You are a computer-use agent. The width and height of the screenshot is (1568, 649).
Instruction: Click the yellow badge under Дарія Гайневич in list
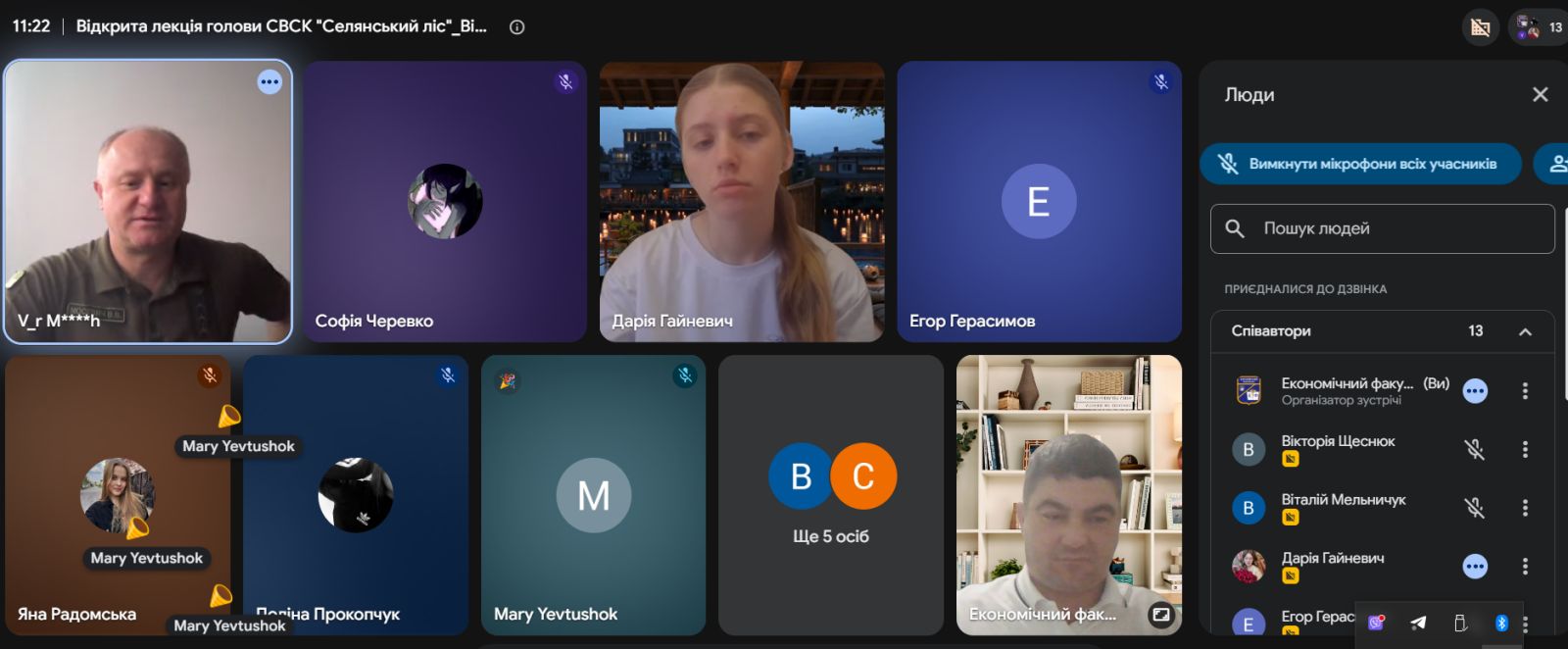1291,576
